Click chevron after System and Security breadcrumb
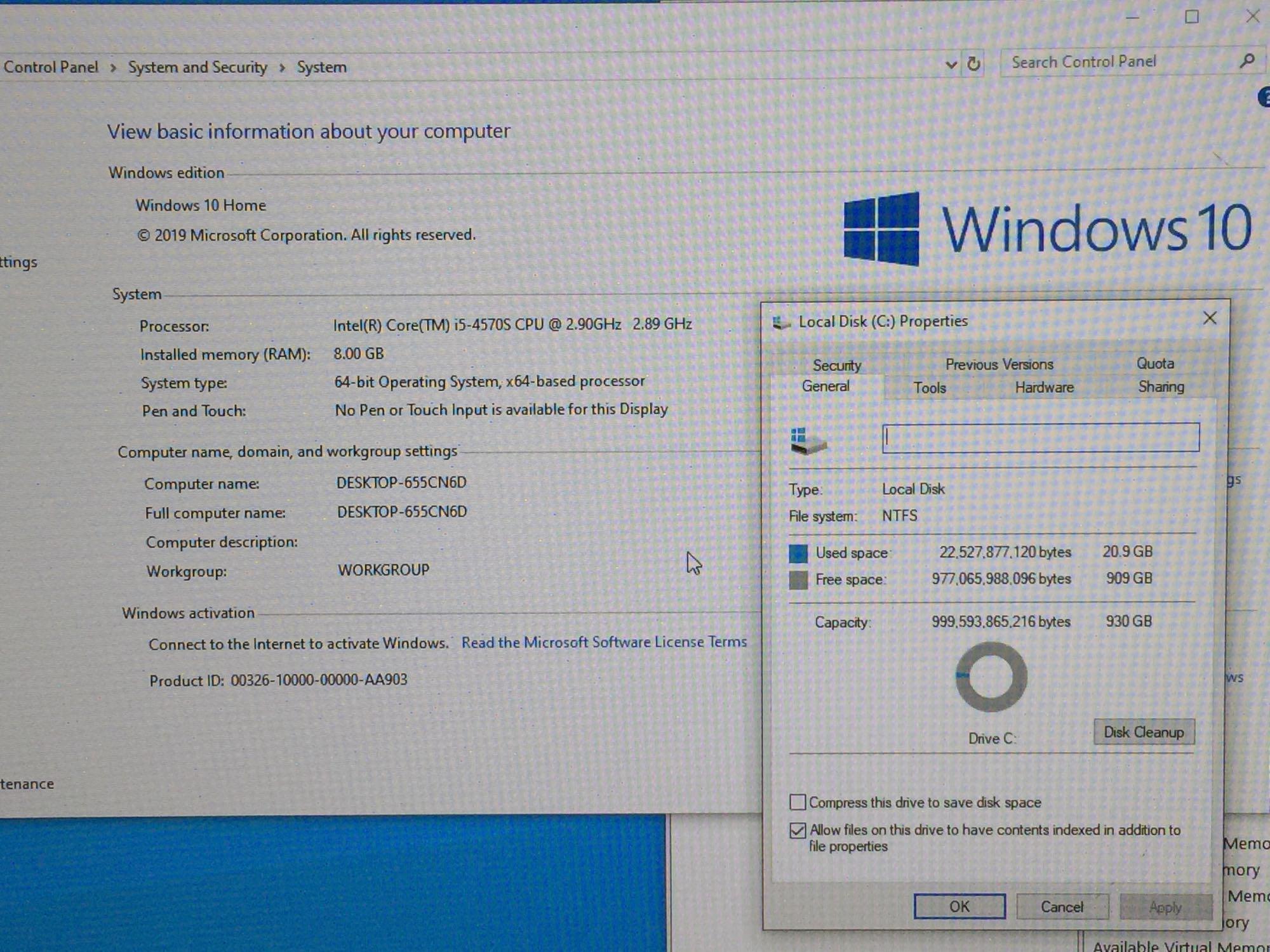 pos(282,68)
